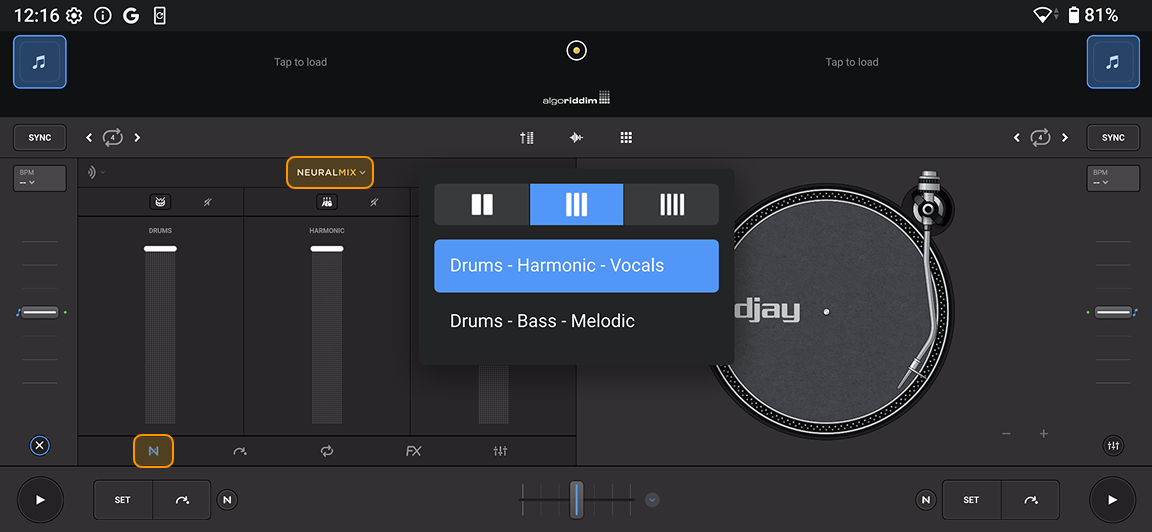Jump to cue on right deck
1152x532 pixels.
click(1030, 500)
